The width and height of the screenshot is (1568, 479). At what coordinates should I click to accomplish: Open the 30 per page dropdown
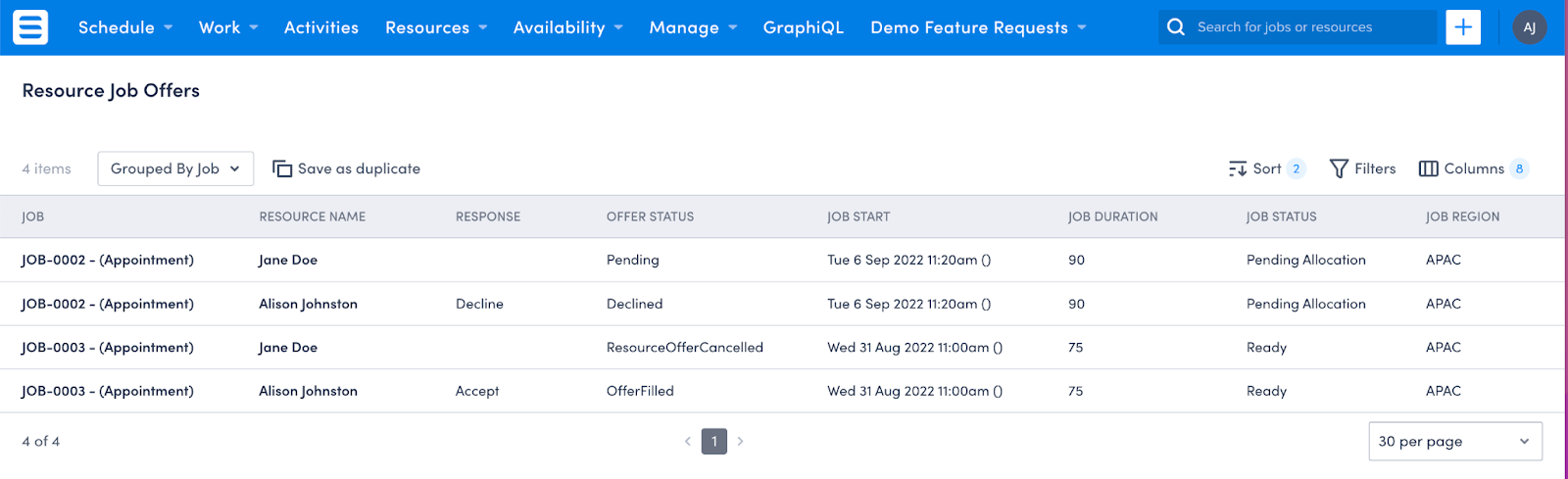tap(1455, 441)
